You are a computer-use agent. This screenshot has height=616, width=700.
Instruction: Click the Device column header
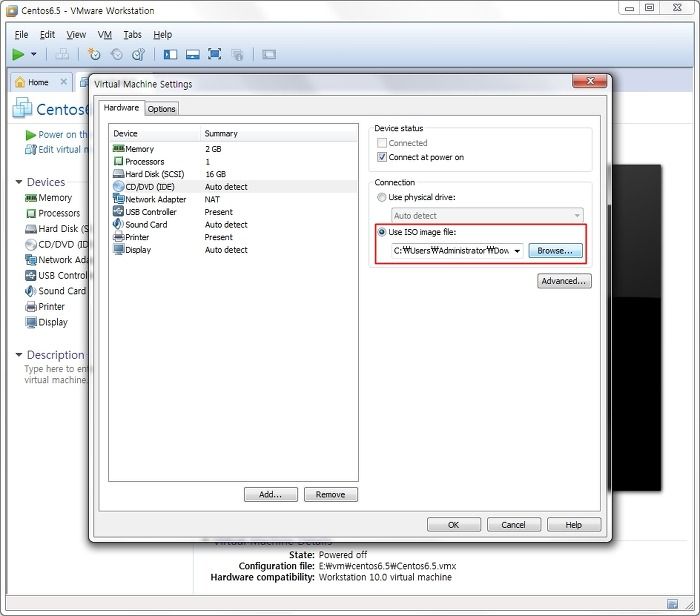155,133
